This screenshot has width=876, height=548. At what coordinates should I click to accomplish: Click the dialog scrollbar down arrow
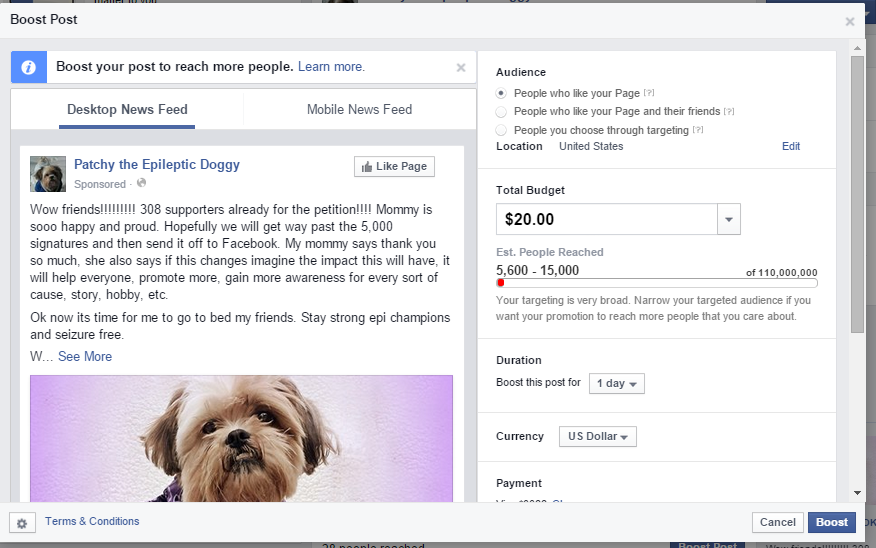(x=858, y=493)
